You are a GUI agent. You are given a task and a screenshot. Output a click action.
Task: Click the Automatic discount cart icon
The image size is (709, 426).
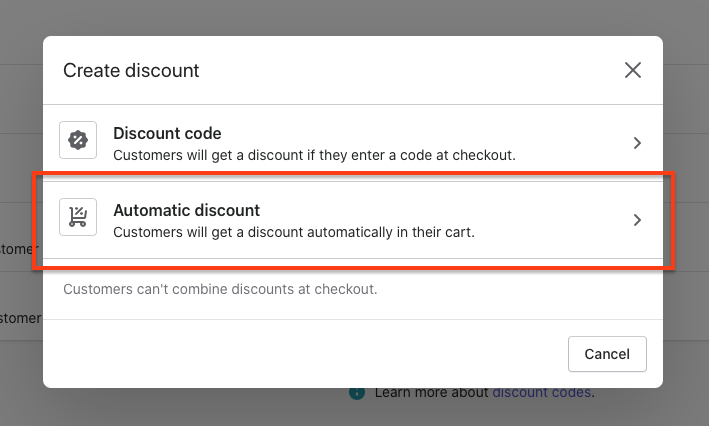tap(78, 217)
